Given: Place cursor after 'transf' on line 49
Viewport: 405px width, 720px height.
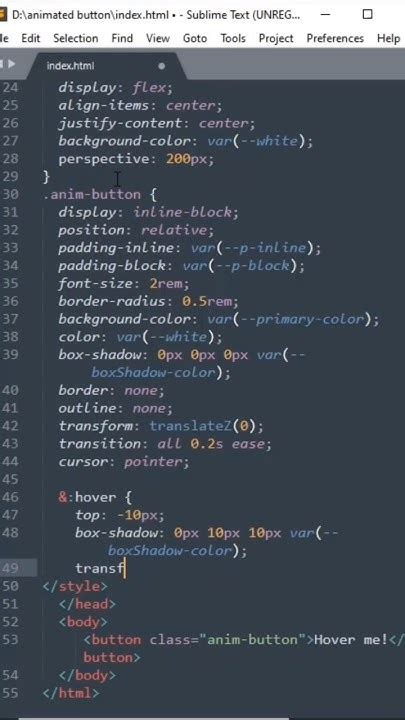Looking at the screenshot, I should click(125, 568).
